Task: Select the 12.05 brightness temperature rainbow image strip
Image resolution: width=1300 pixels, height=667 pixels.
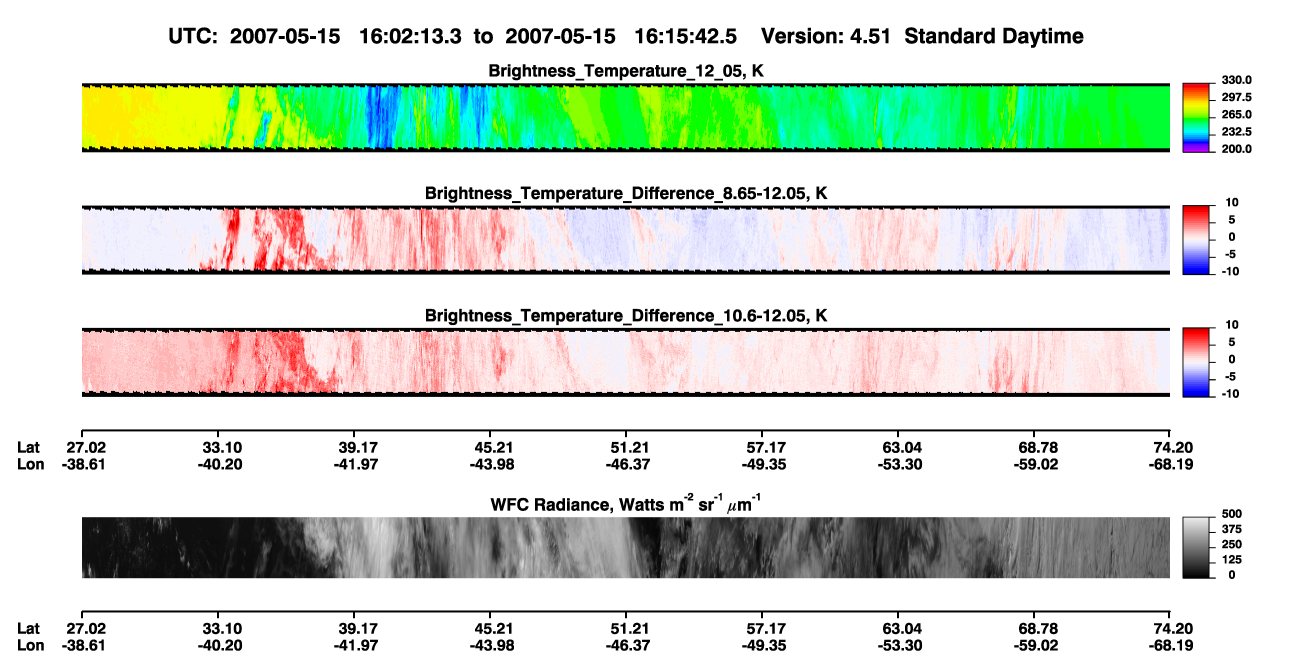Action: [626, 118]
